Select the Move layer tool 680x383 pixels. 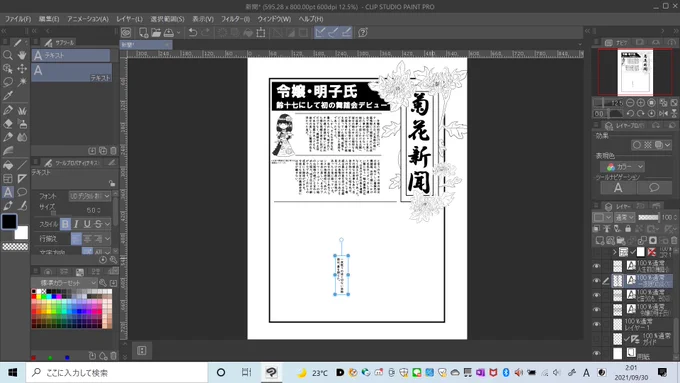tap(22, 69)
